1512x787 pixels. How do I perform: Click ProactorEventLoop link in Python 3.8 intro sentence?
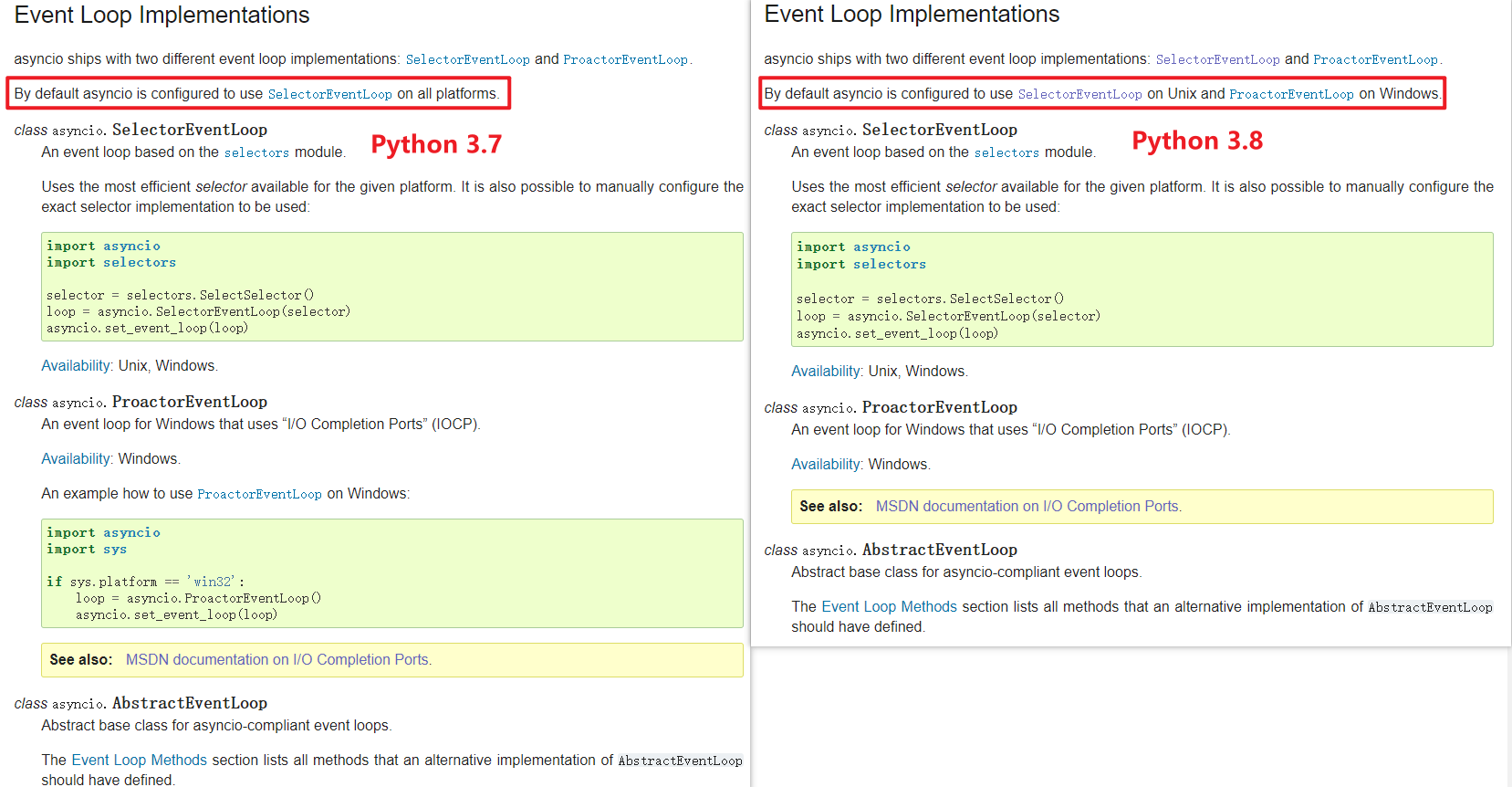[x=1375, y=59]
